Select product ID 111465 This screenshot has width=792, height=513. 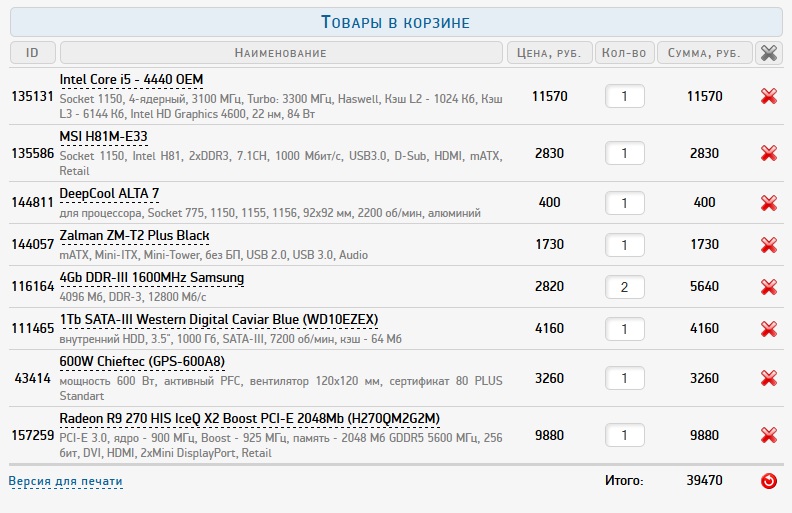coord(32,328)
